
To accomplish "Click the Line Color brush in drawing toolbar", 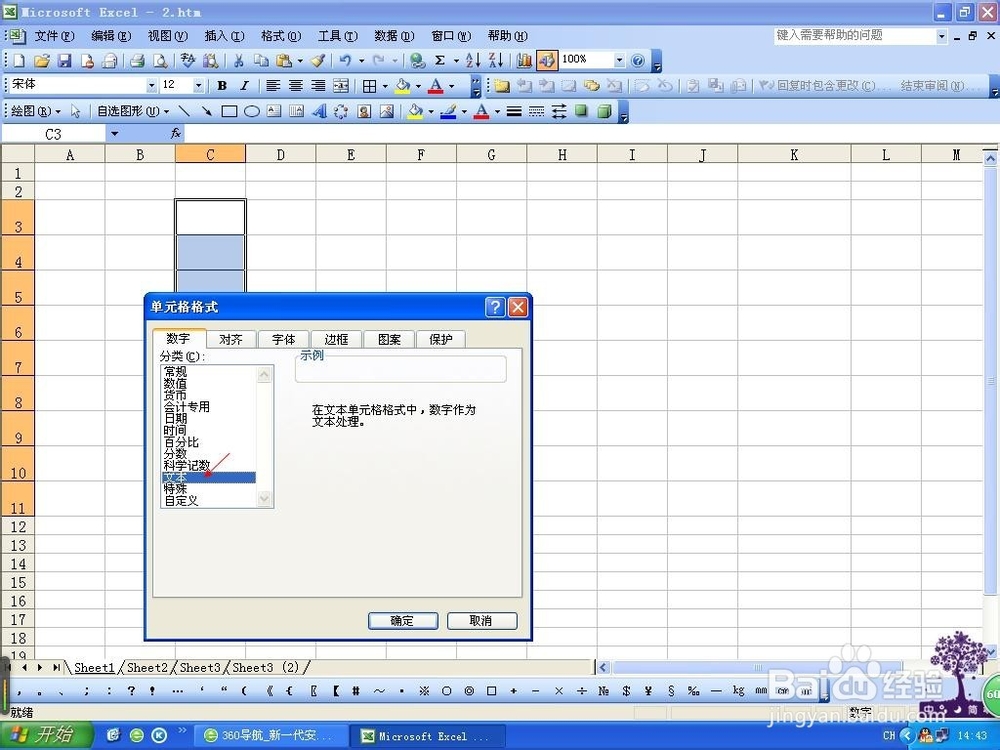I will coord(448,112).
